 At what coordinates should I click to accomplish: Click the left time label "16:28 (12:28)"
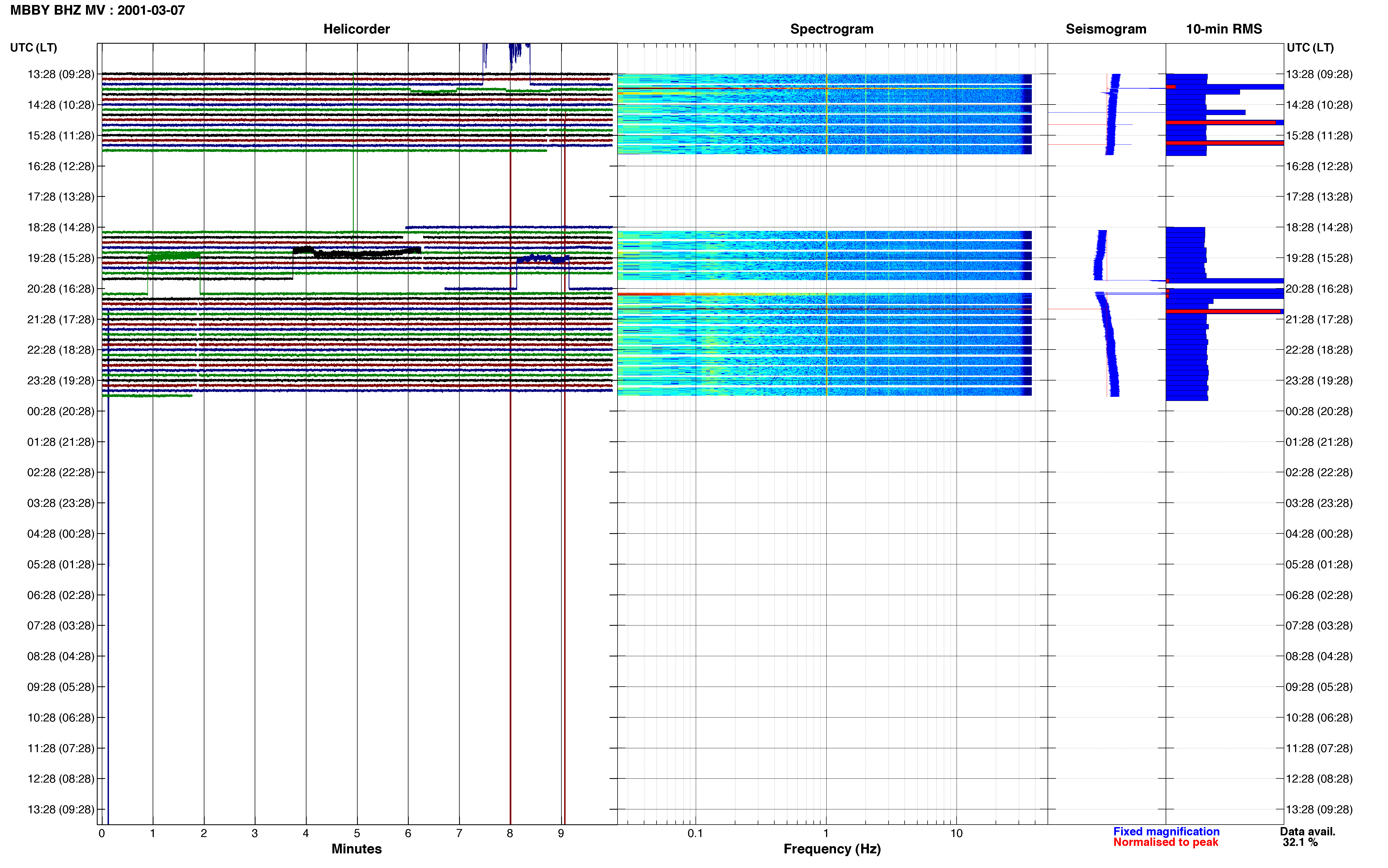[61, 166]
